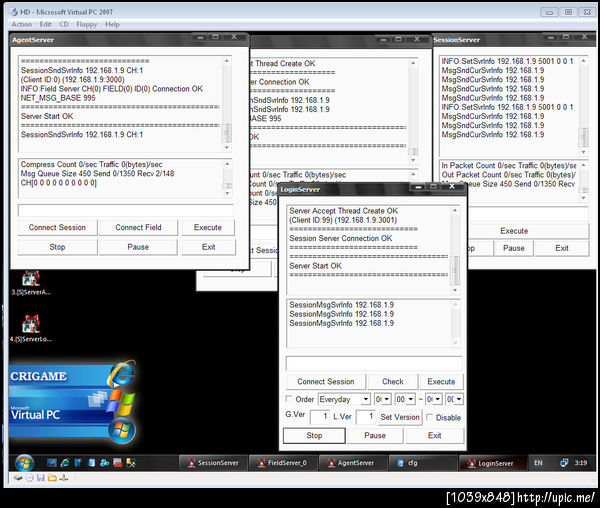Click the Vista orb on the Virtual PC banner
The image size is (600, 508).
[x=122, y=430]
